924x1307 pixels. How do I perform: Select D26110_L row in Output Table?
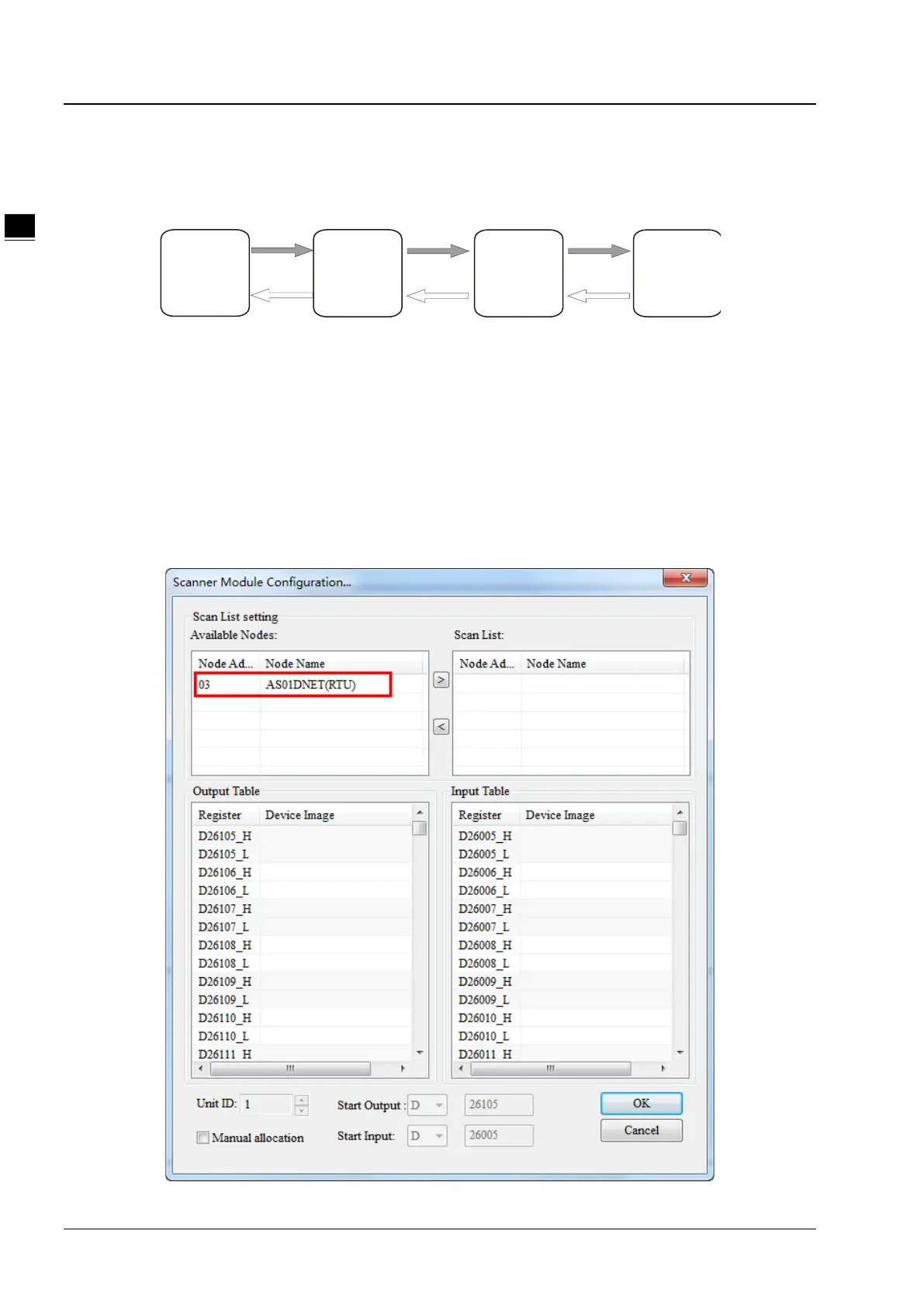pyautogui.click(x=303, y=1036)
